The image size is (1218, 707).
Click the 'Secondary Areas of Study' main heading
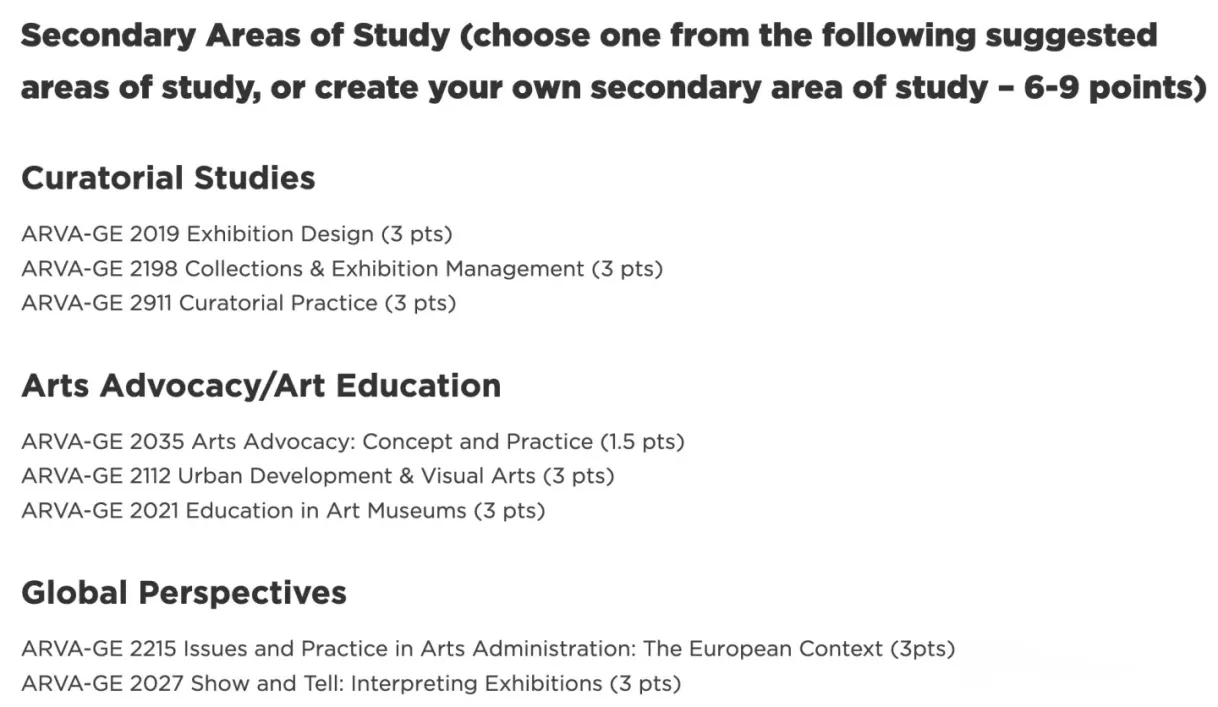pos(235,36)
